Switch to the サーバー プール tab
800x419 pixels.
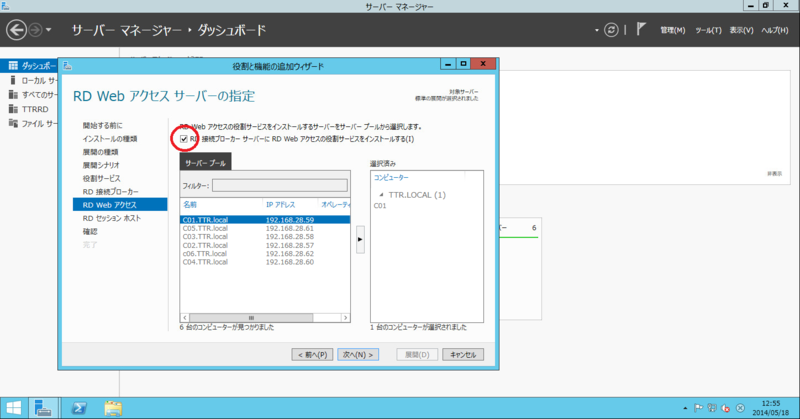pyautogui.click(x=205, y=162)
